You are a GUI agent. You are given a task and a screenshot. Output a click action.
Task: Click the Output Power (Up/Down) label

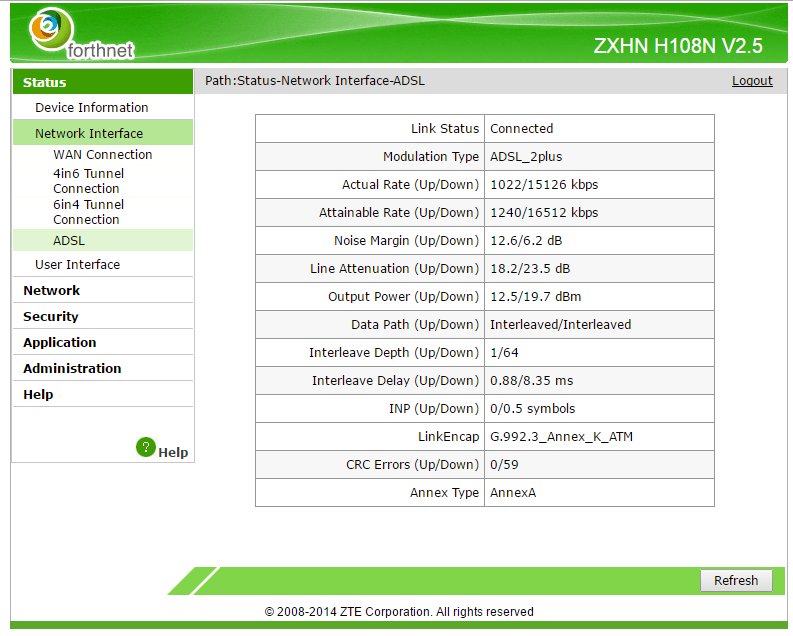[403, 297]
